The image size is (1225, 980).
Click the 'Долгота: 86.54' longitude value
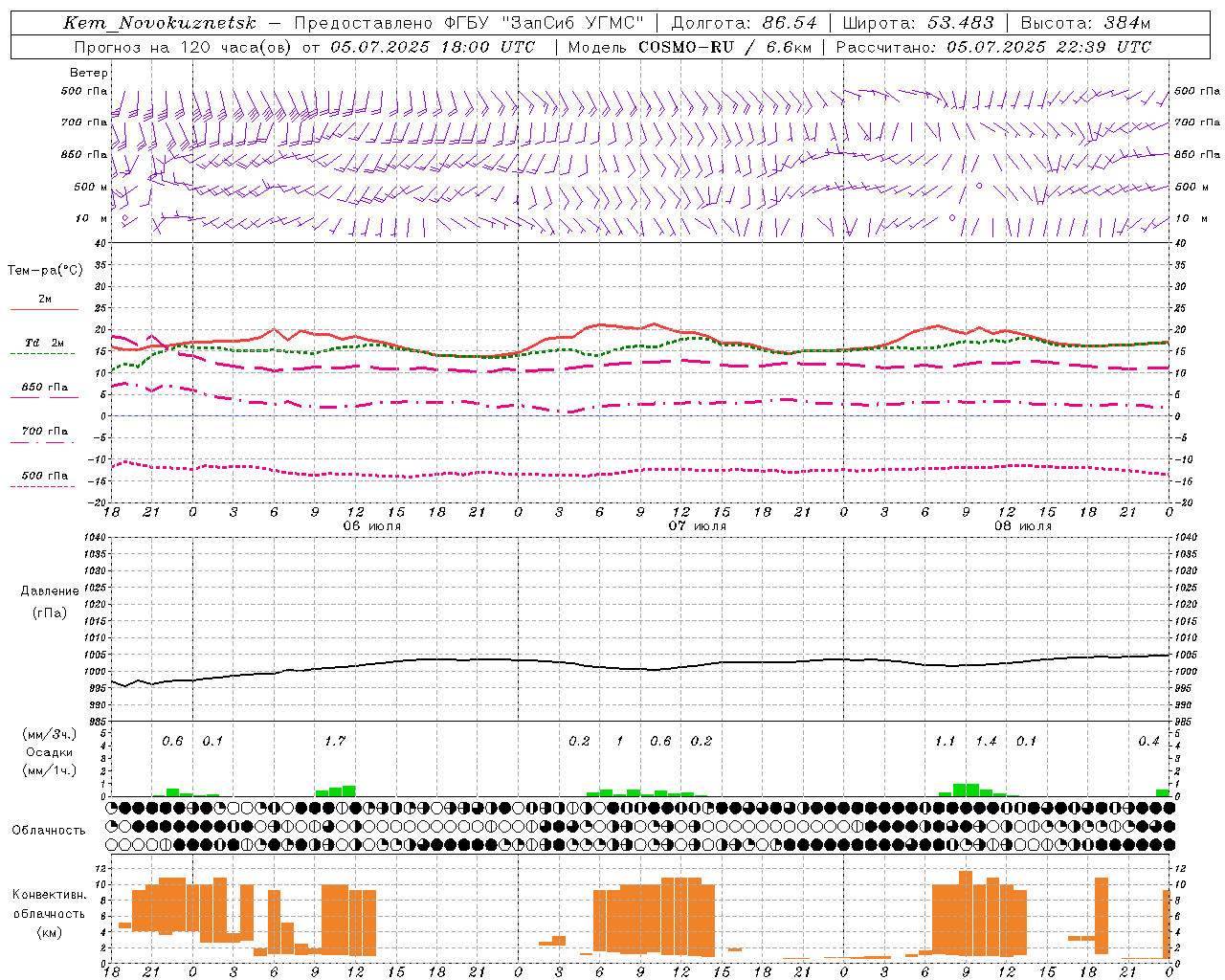pyautogui.click(x=744, y=23)
